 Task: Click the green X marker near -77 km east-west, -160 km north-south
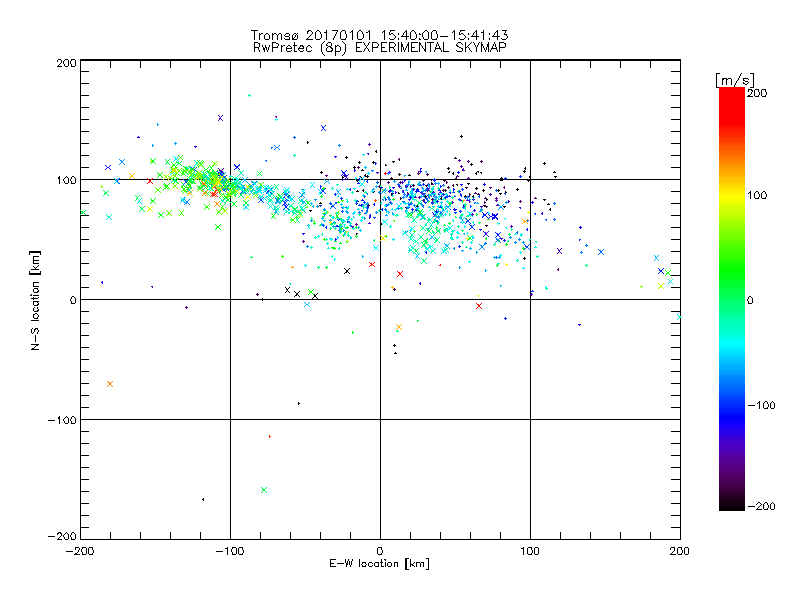tap(264, 490)
